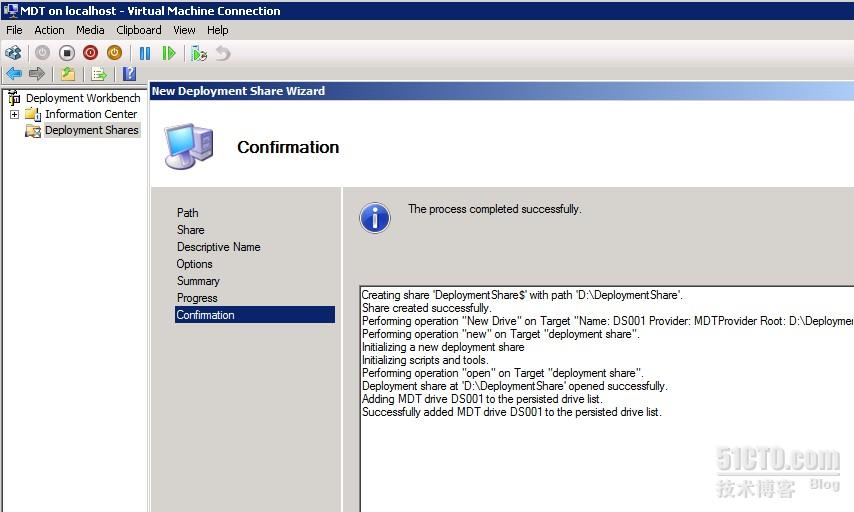Screen dimensions: 854x512
Task: Click the Options wizard step
Action: click(194, 264)
